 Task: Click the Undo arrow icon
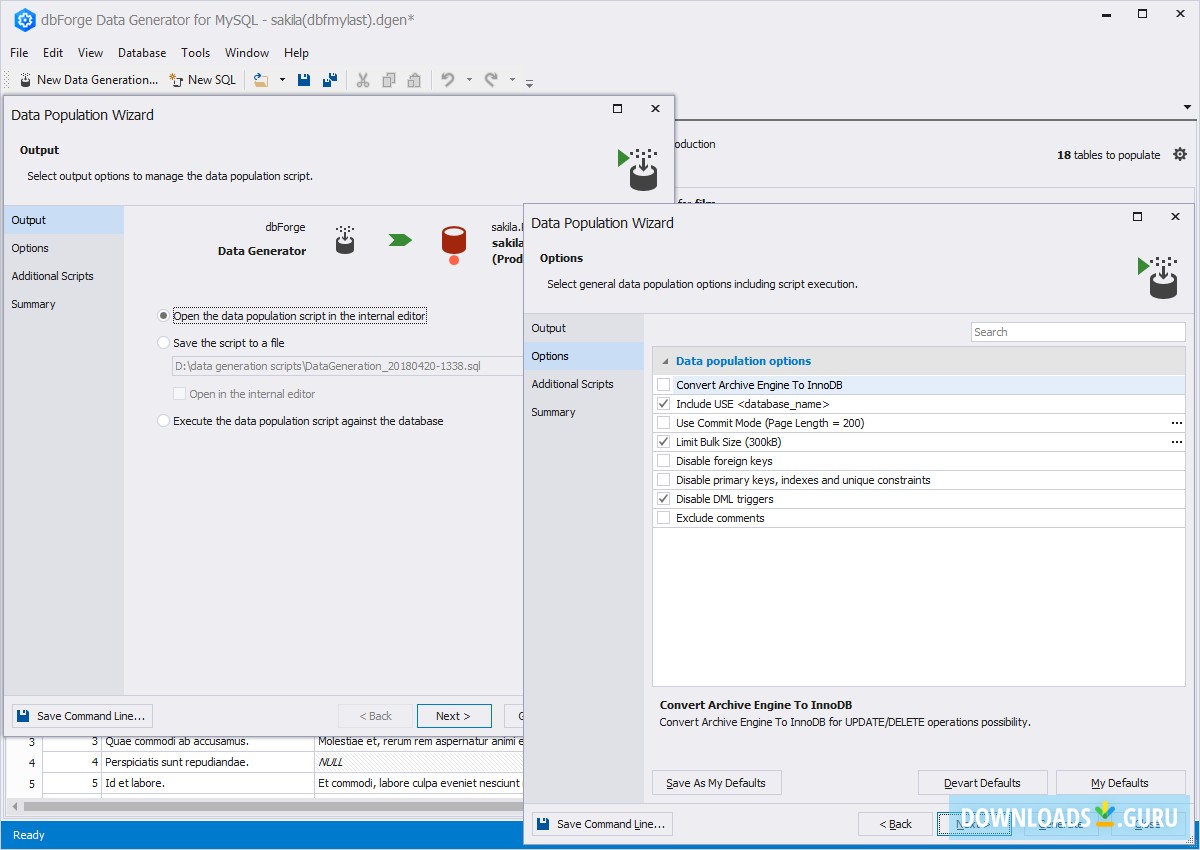click(448, 80)
